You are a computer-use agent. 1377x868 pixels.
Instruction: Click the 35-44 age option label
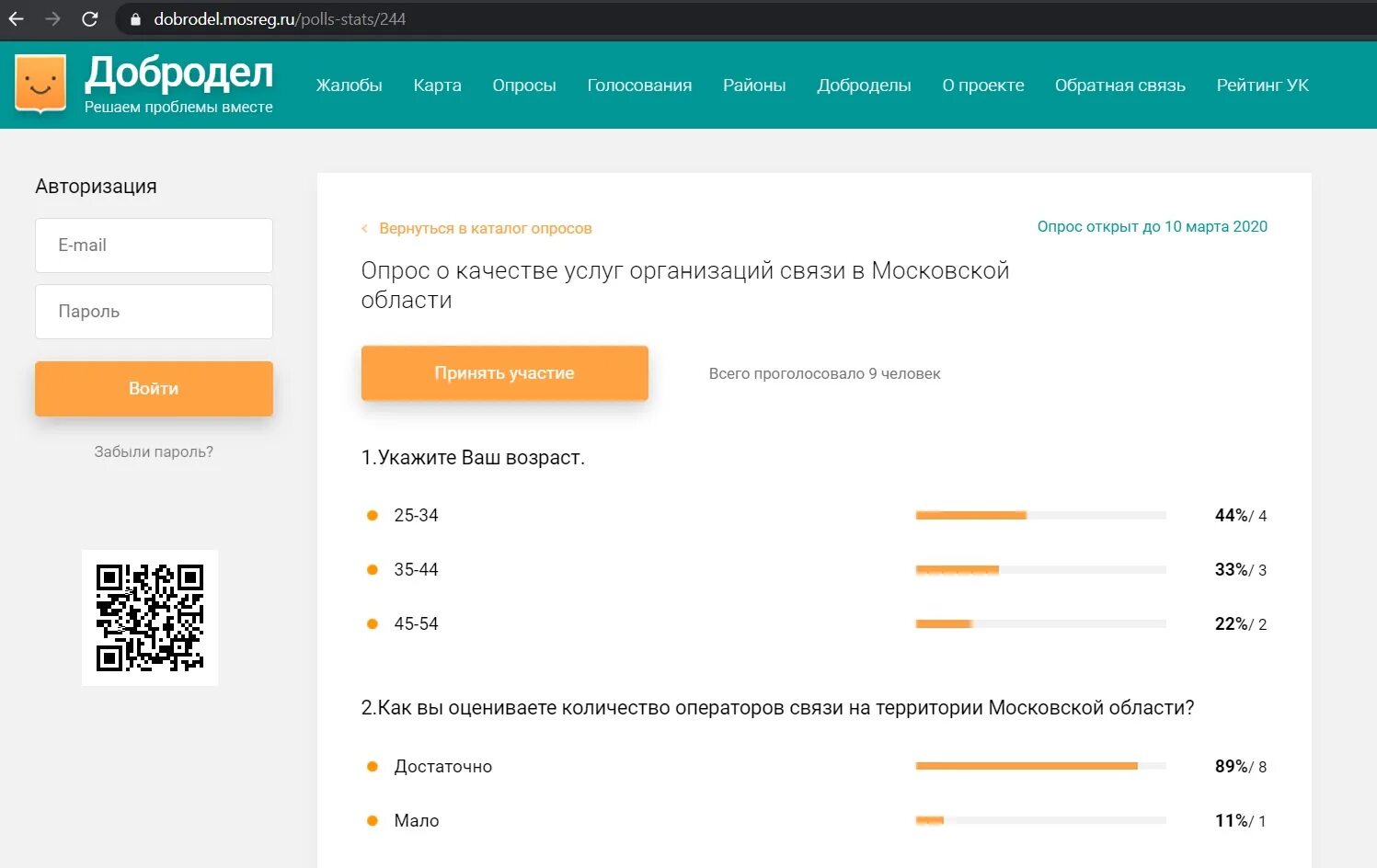[416, 569]
